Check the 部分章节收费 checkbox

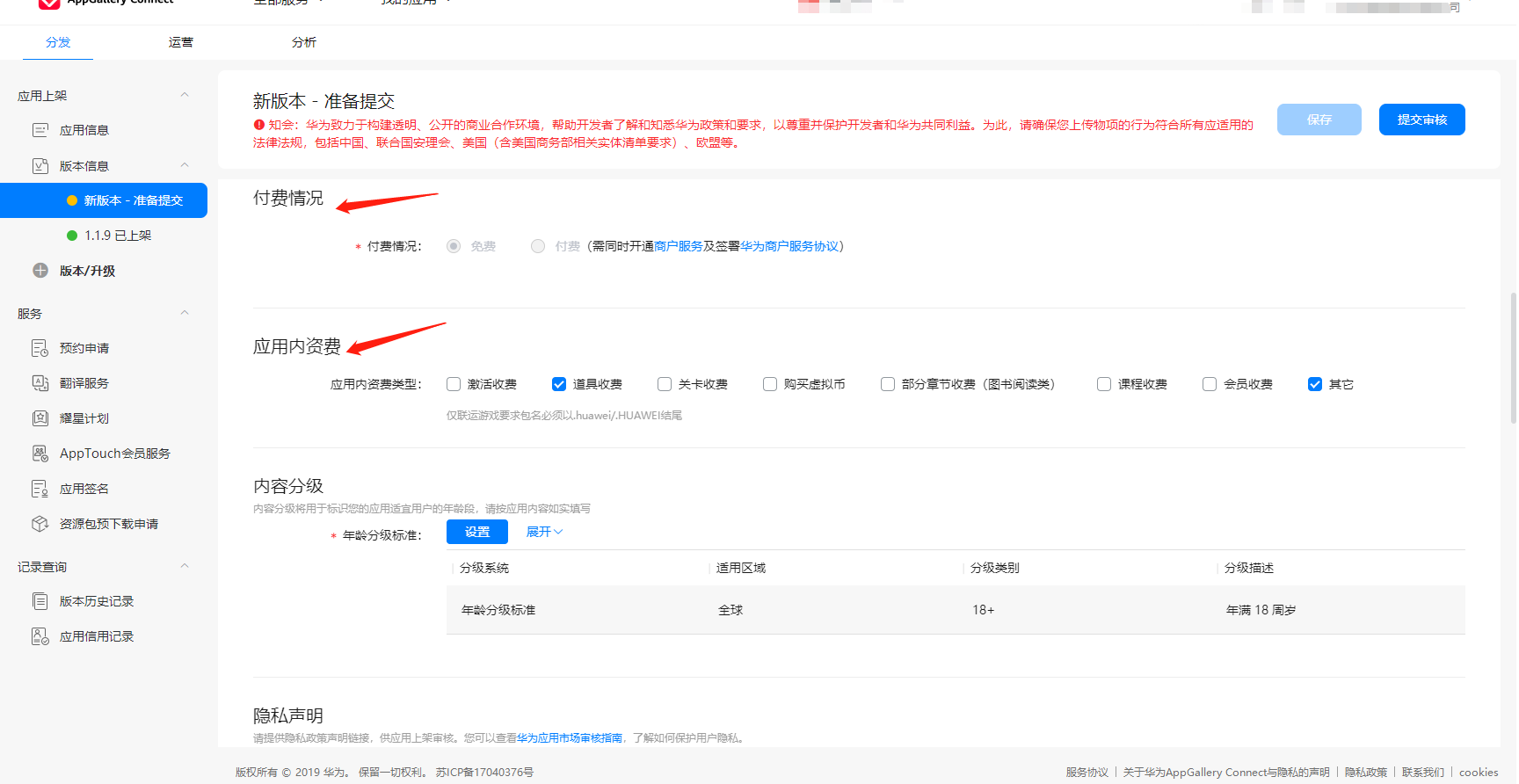pyautogui.click(x=888, y=384)
